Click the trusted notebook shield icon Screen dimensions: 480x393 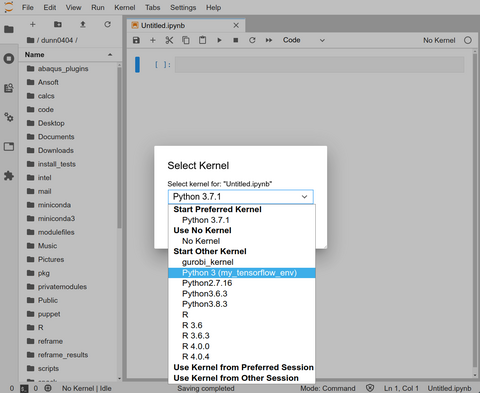point(370,388)
